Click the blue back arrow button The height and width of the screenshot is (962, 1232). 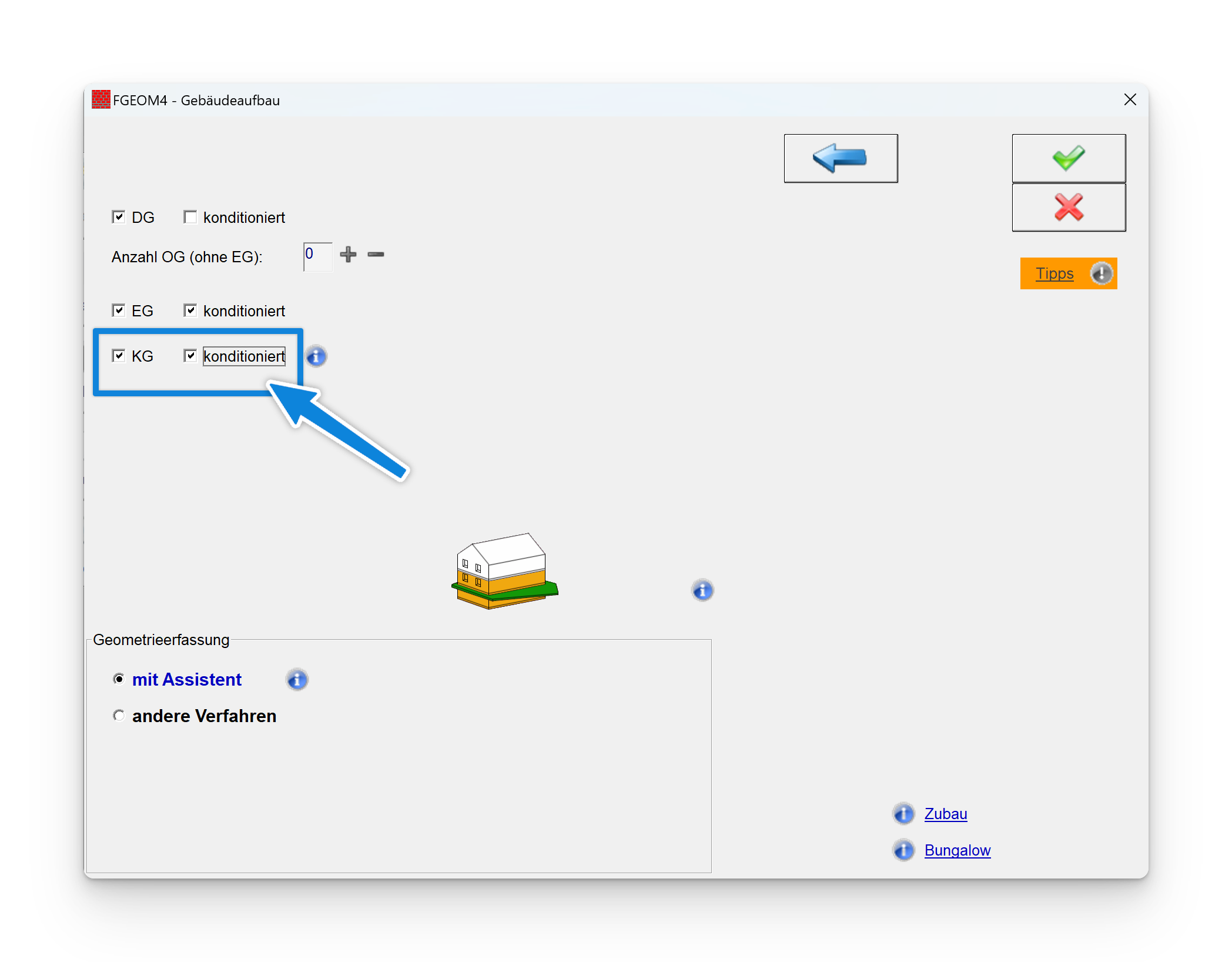click(x=840, y=158)
